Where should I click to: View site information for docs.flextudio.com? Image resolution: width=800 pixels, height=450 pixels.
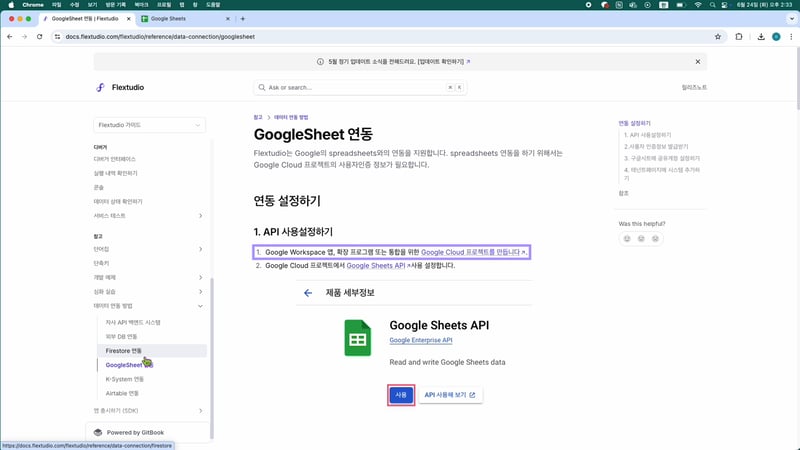tap(57, 37)
